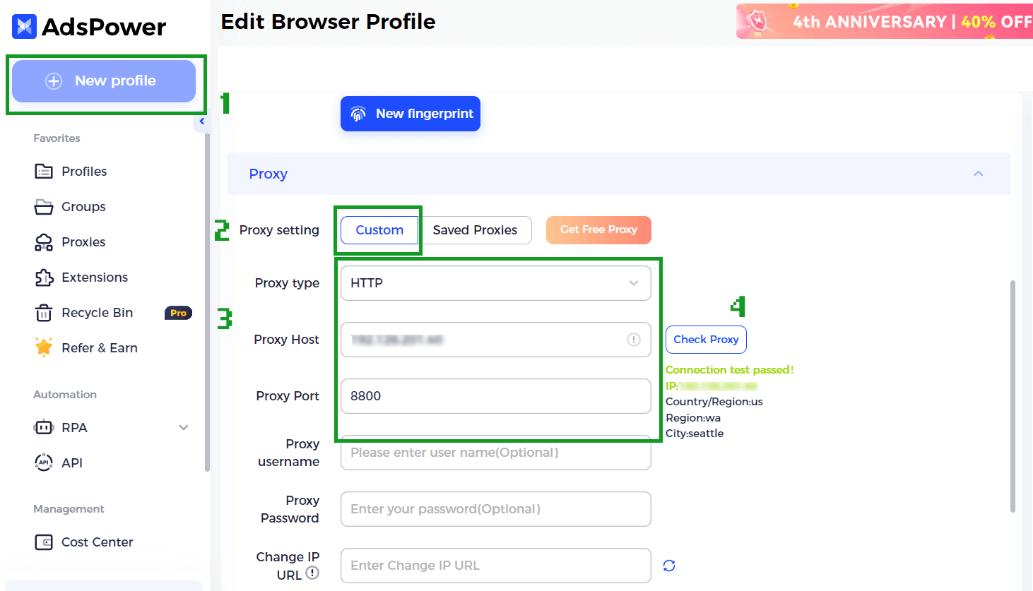Click the refresh icon beside Change IP URL
Image resolution: width=1033 pixels, height=591 pixels.
point(669,566)
